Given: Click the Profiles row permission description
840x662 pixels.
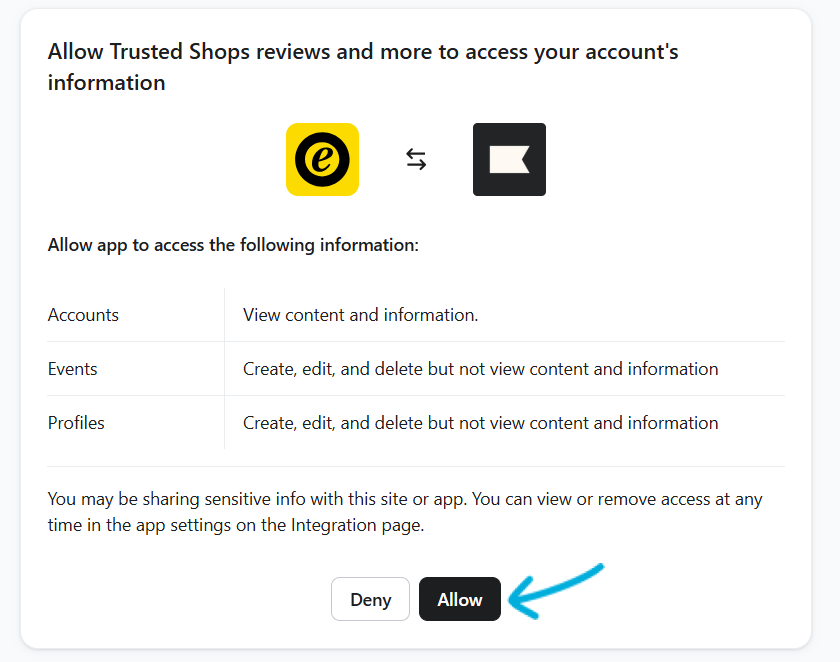Looking at the screenshot, I should point(480,423).
